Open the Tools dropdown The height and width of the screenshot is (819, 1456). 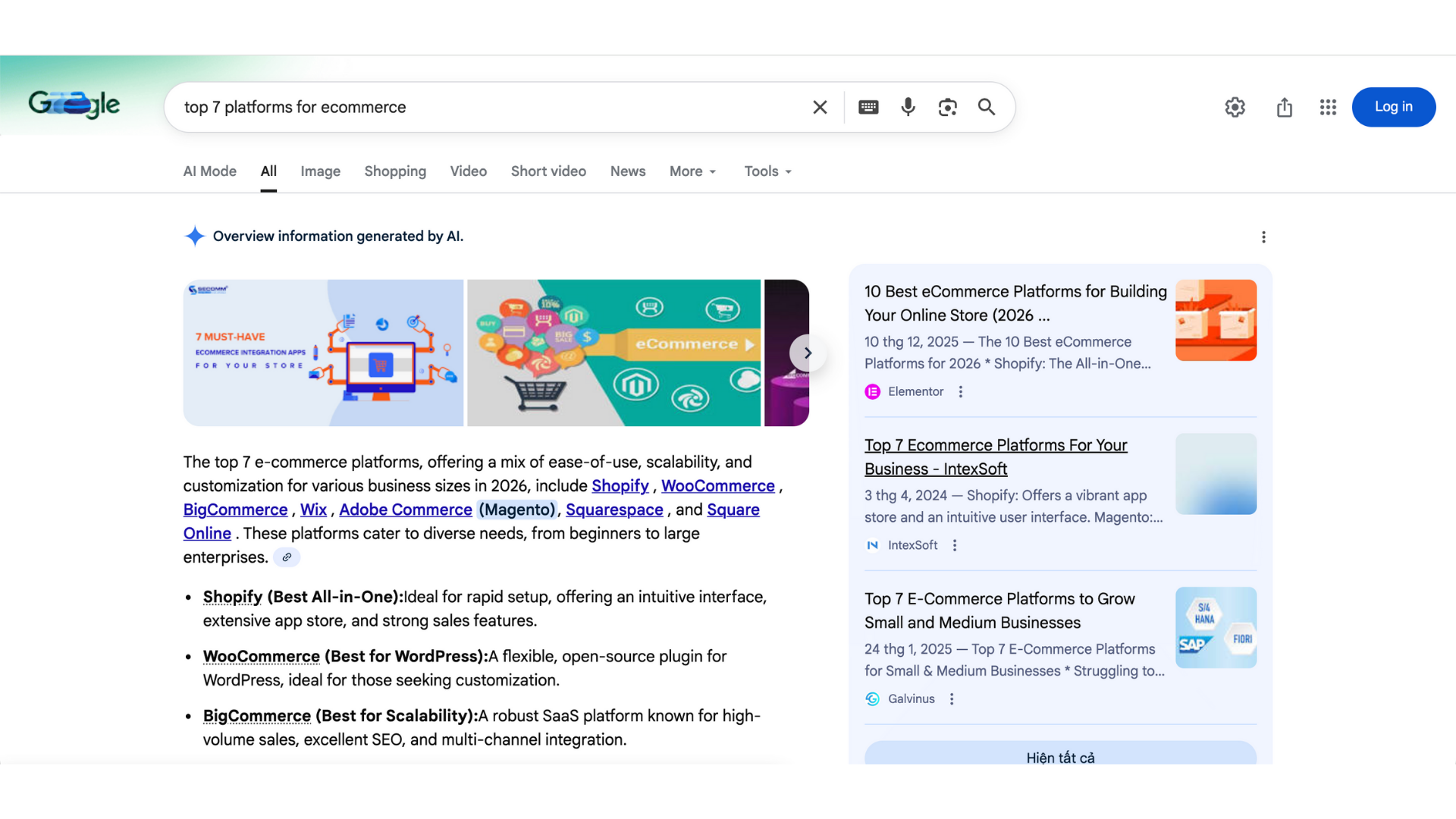click(767, 171)
